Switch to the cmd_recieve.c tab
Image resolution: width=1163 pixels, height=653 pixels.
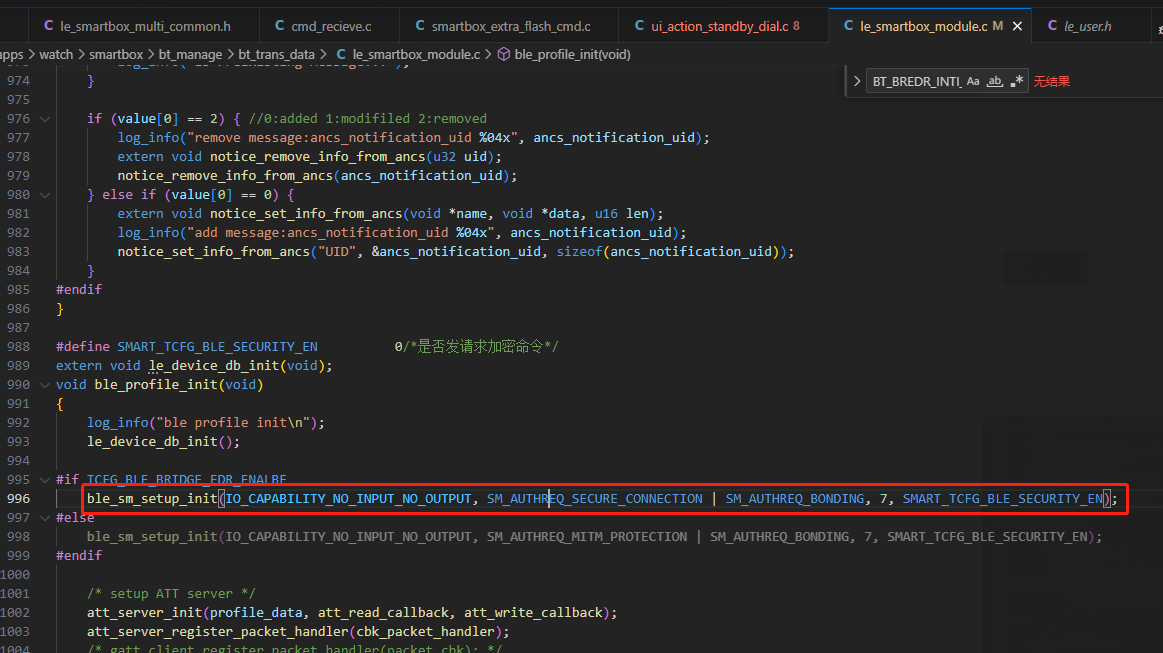tap(323, 26)
